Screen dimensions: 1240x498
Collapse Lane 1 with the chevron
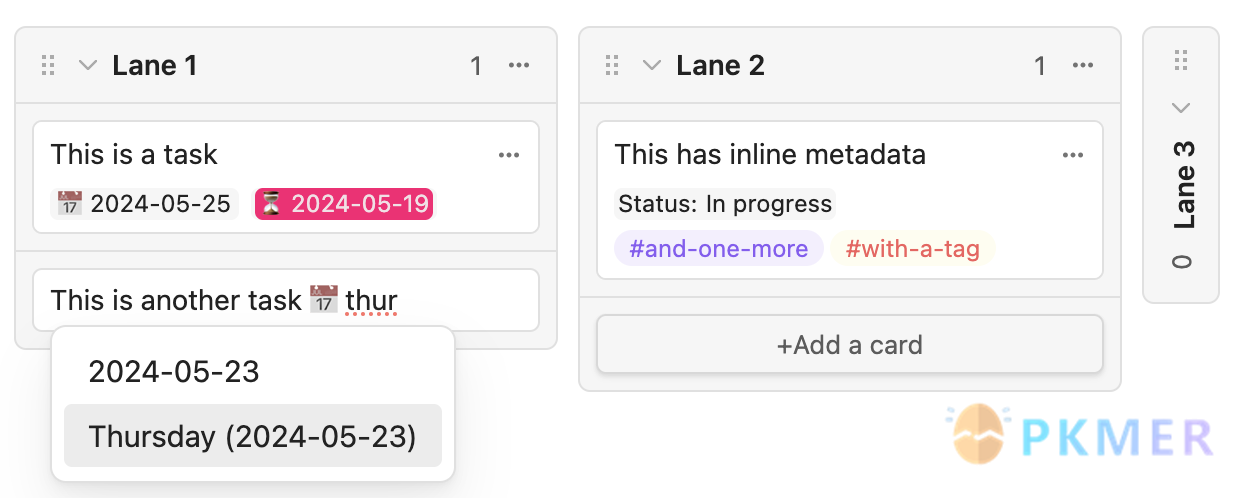tap(88, 66)
